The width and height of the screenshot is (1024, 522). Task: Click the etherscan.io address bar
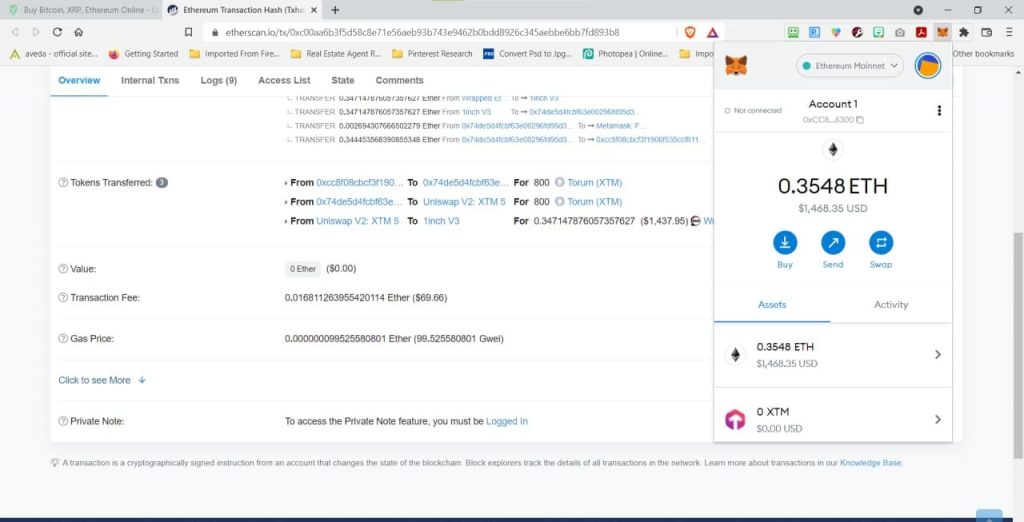(x=422, y=31)
